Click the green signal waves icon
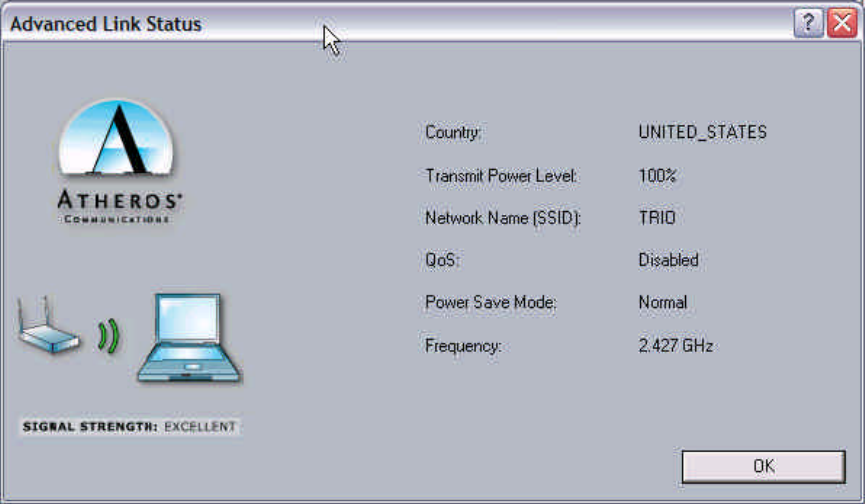Screen dimensions: 865x504 (109, 336)
